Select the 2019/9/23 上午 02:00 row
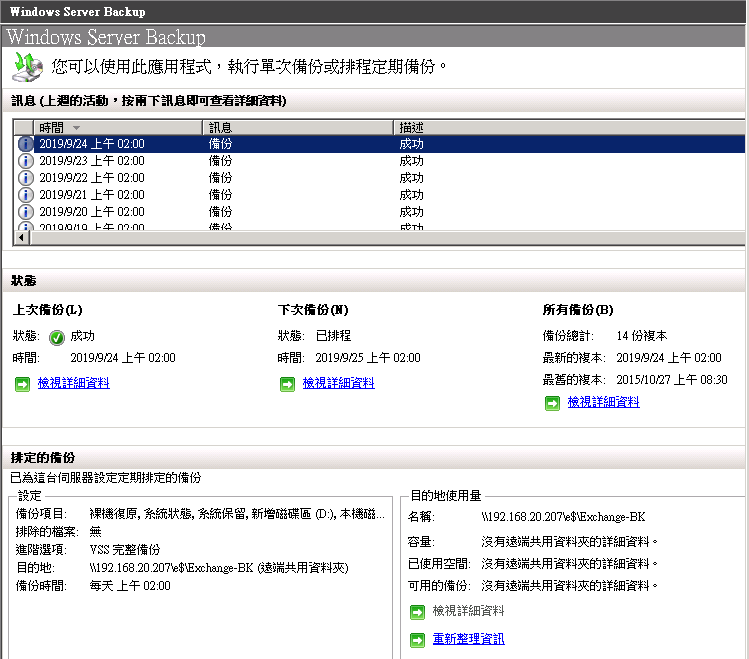Image resolution: width=749 pixels, height=659 pixels. pos(379,161)
